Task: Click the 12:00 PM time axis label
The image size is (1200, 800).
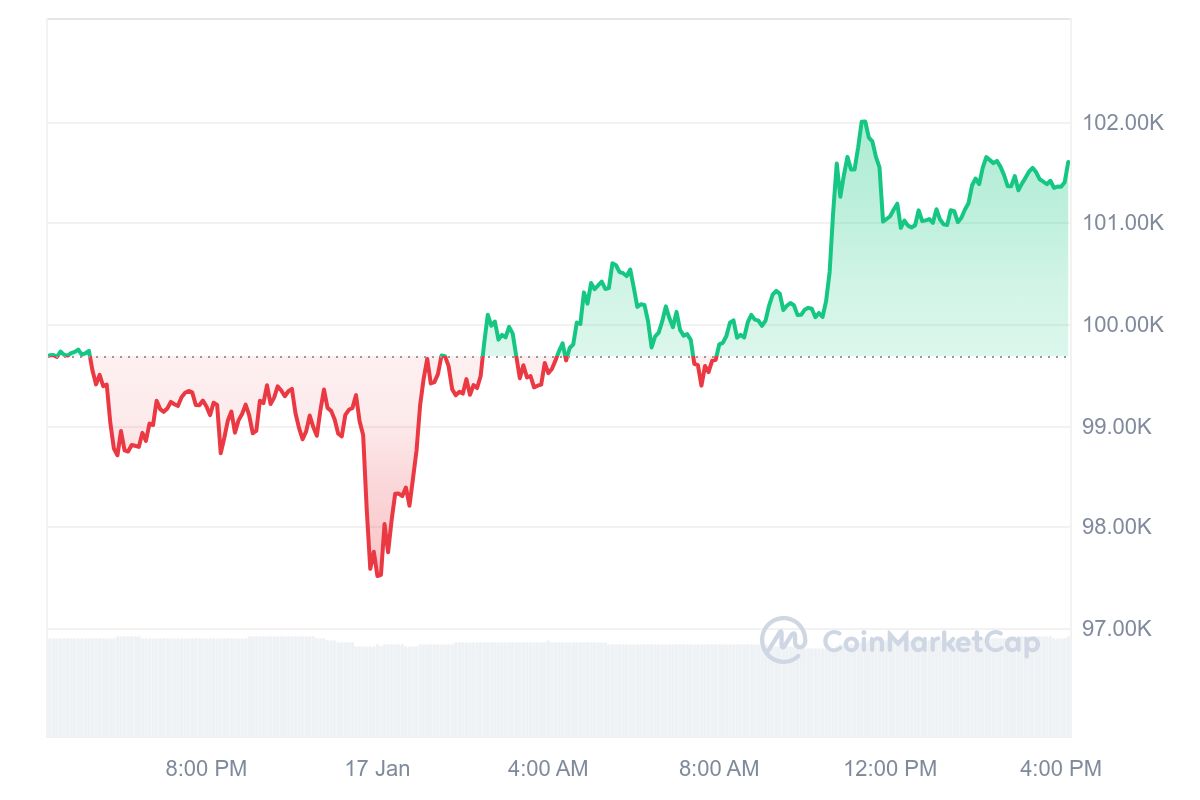Action: (x=890, y=768)
